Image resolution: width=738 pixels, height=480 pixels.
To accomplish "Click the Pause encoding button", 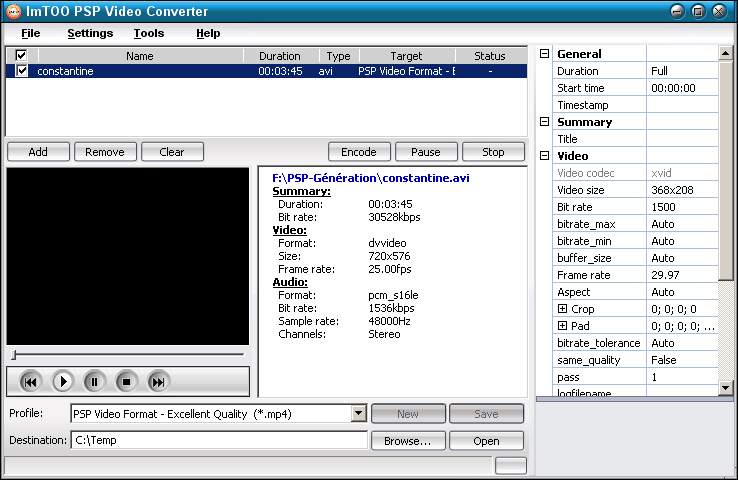I will pyautogui.click(x=426, y=152).
